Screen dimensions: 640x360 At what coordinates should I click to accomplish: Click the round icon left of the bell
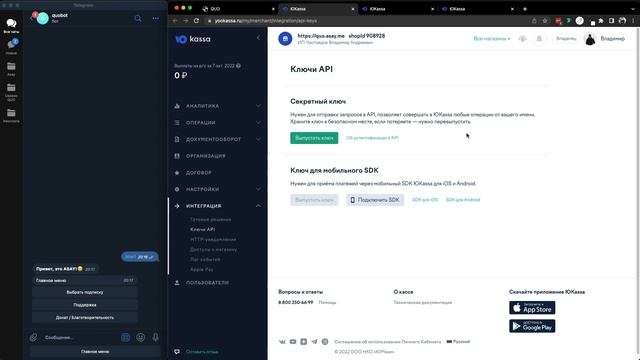[x=522, y=39]
